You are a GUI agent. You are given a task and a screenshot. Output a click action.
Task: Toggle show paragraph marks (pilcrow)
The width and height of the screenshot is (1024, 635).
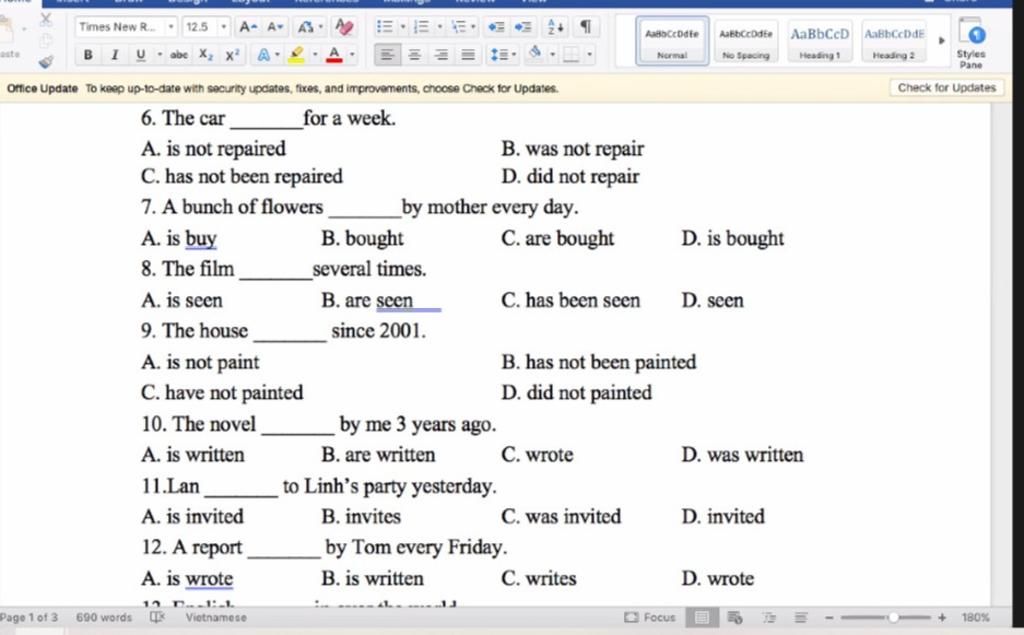coord(586,27)
